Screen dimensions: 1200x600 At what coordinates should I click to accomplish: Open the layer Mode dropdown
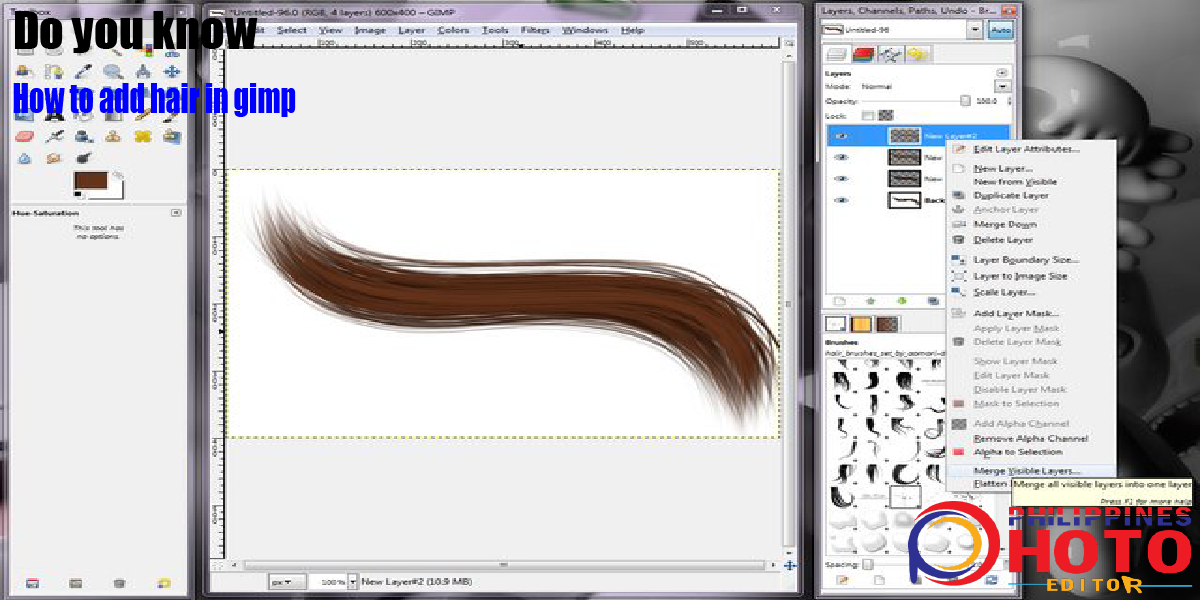click(x=1002, y=87)
